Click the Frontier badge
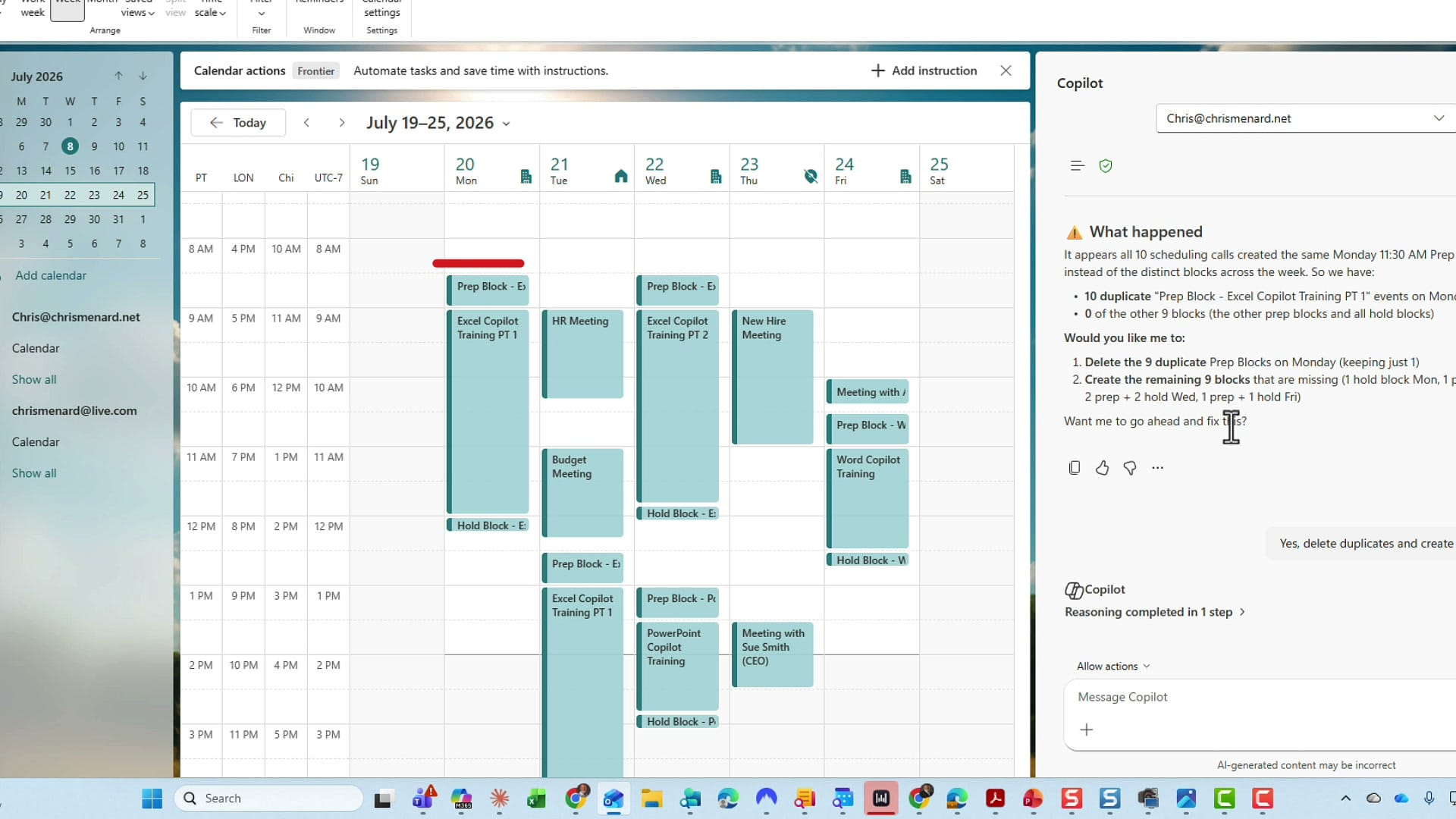Viewport: 1456px width, 819px height. [x=315, y=71]
